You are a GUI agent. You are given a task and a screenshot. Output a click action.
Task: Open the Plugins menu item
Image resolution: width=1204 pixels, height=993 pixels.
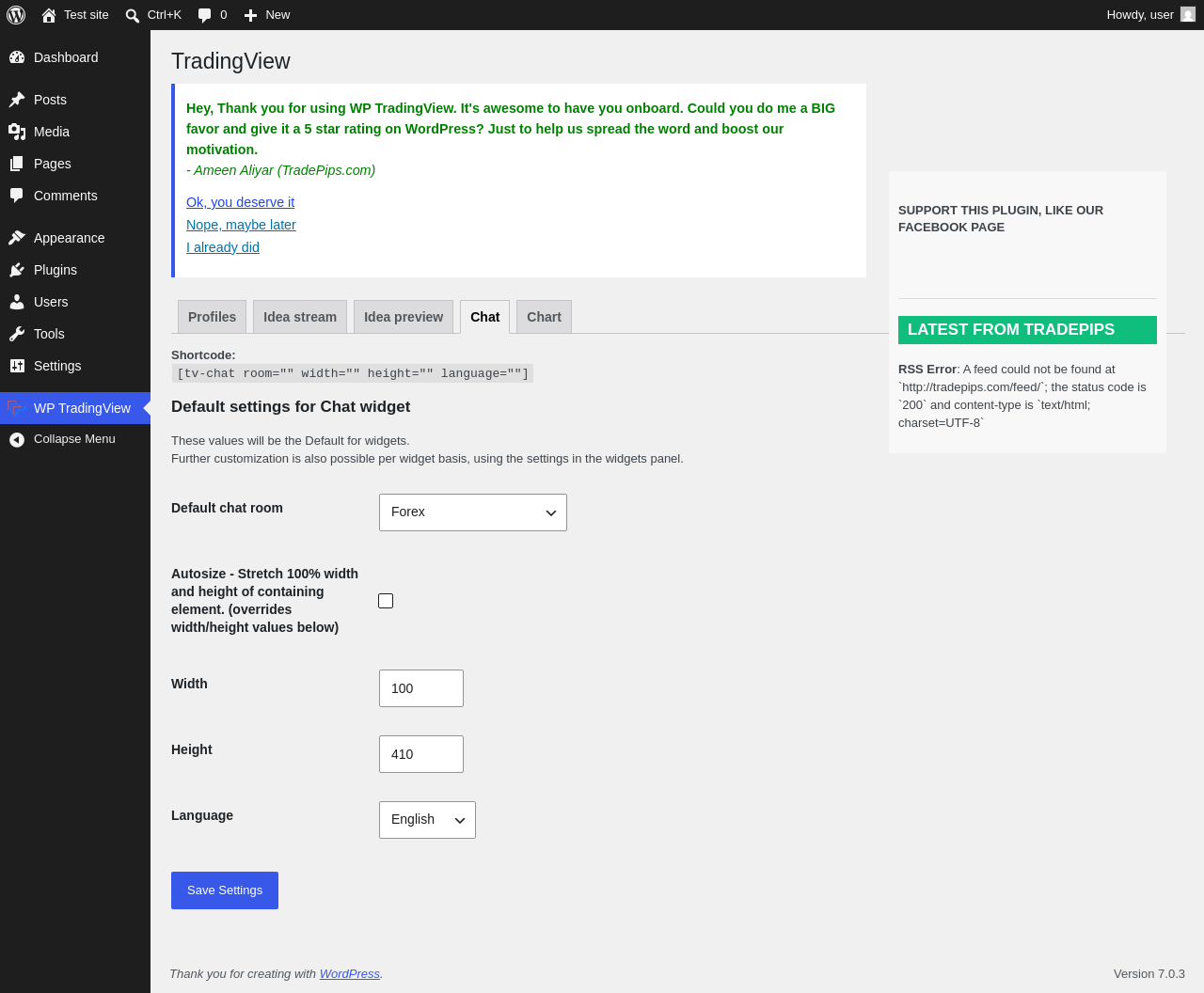point(75,270)
